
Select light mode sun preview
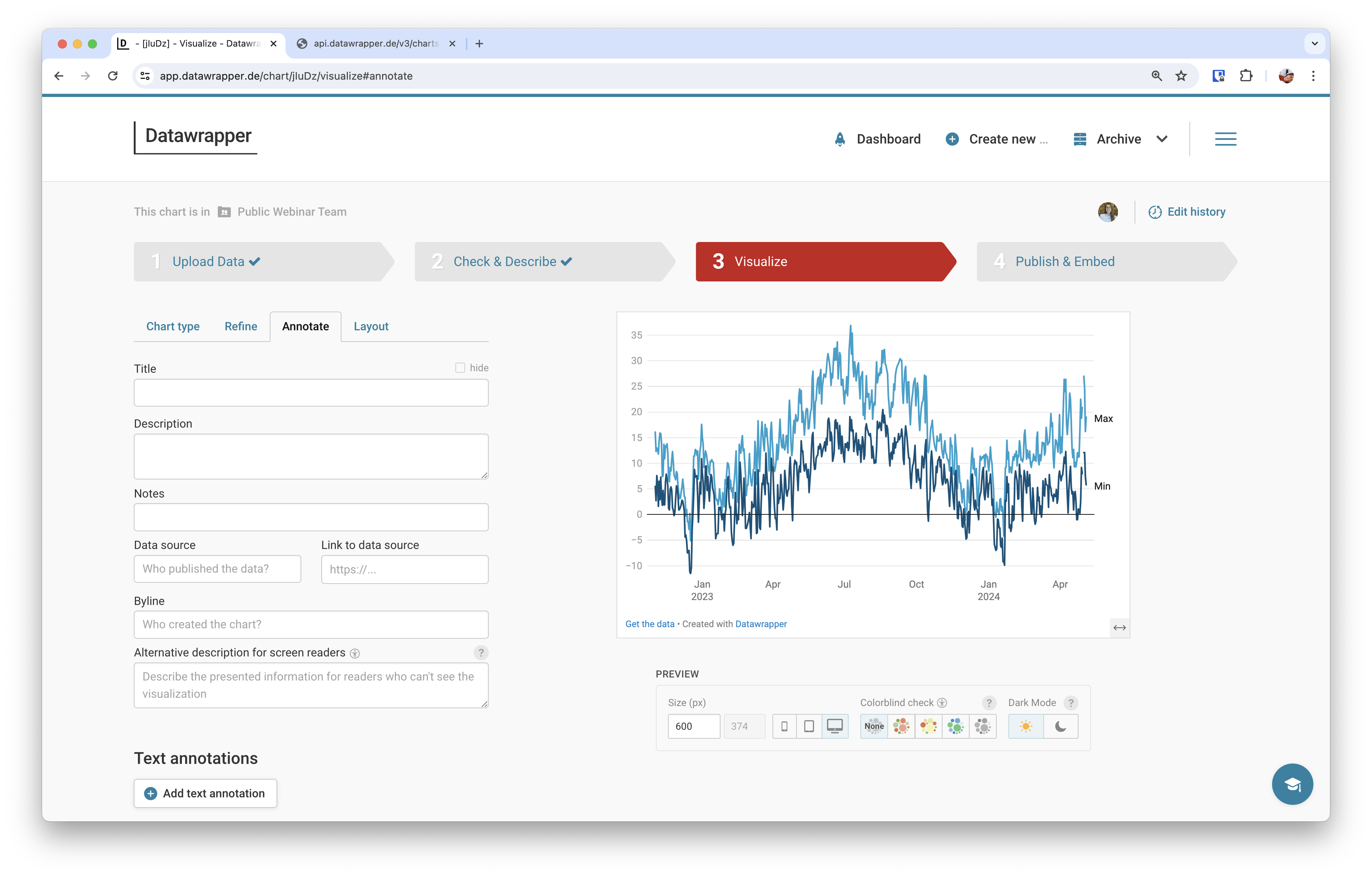(x=1026, y=727)
